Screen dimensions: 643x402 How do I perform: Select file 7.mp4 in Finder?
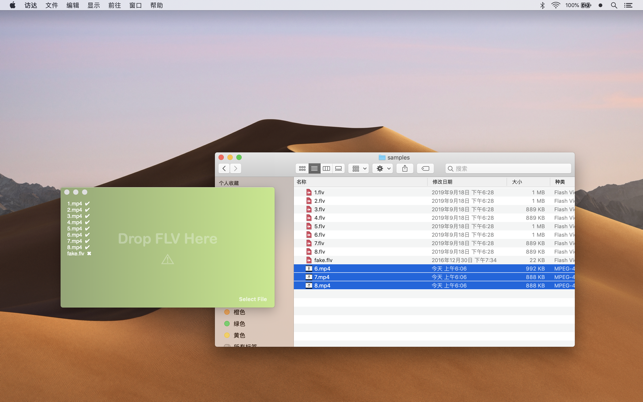(x=434, y=277)
